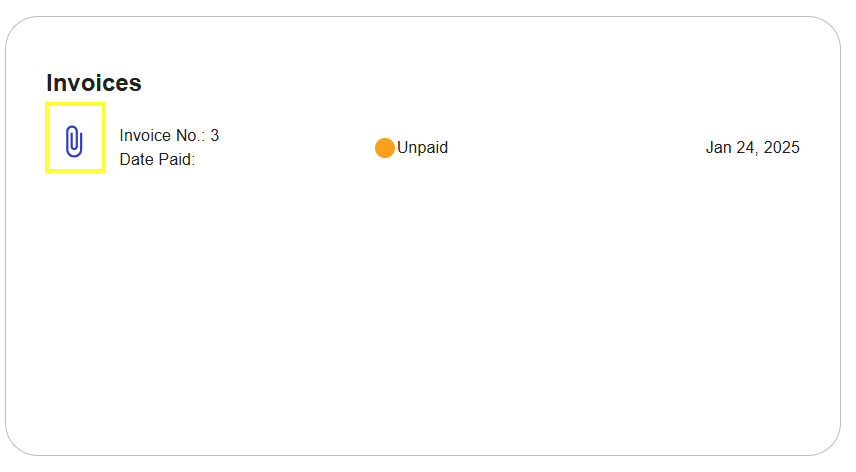Click the blue clip attachment glyph
The image size is (856, 472).
coord(74,141)
